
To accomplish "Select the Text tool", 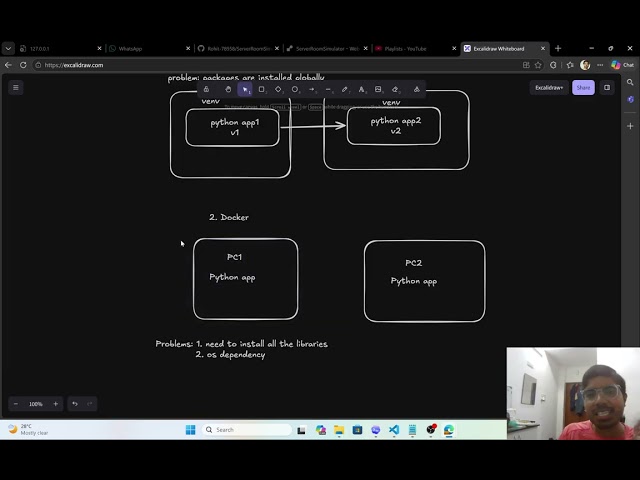I will coord(362,89).
